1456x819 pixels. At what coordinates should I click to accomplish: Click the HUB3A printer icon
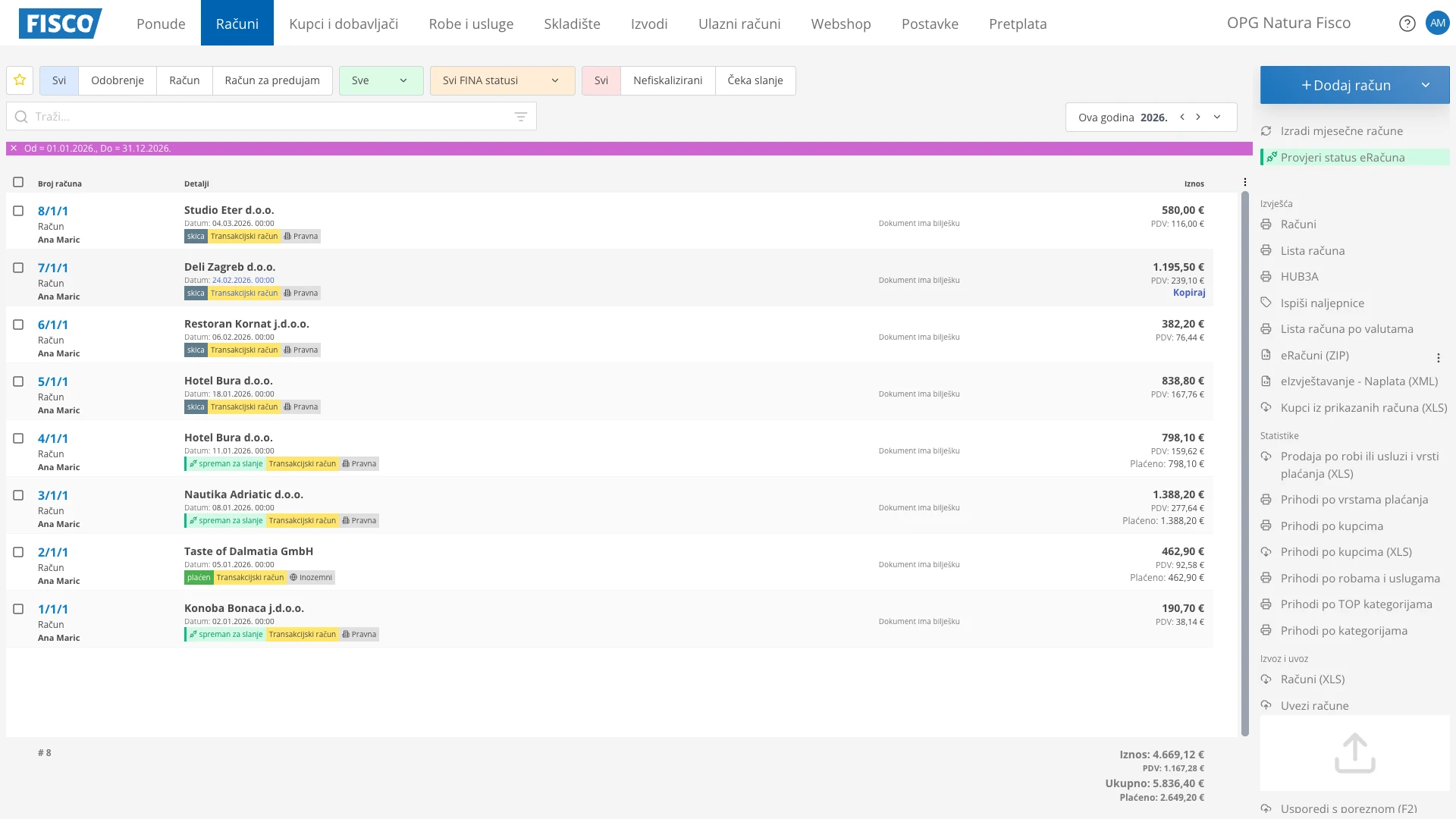[x=1266, y=277]
